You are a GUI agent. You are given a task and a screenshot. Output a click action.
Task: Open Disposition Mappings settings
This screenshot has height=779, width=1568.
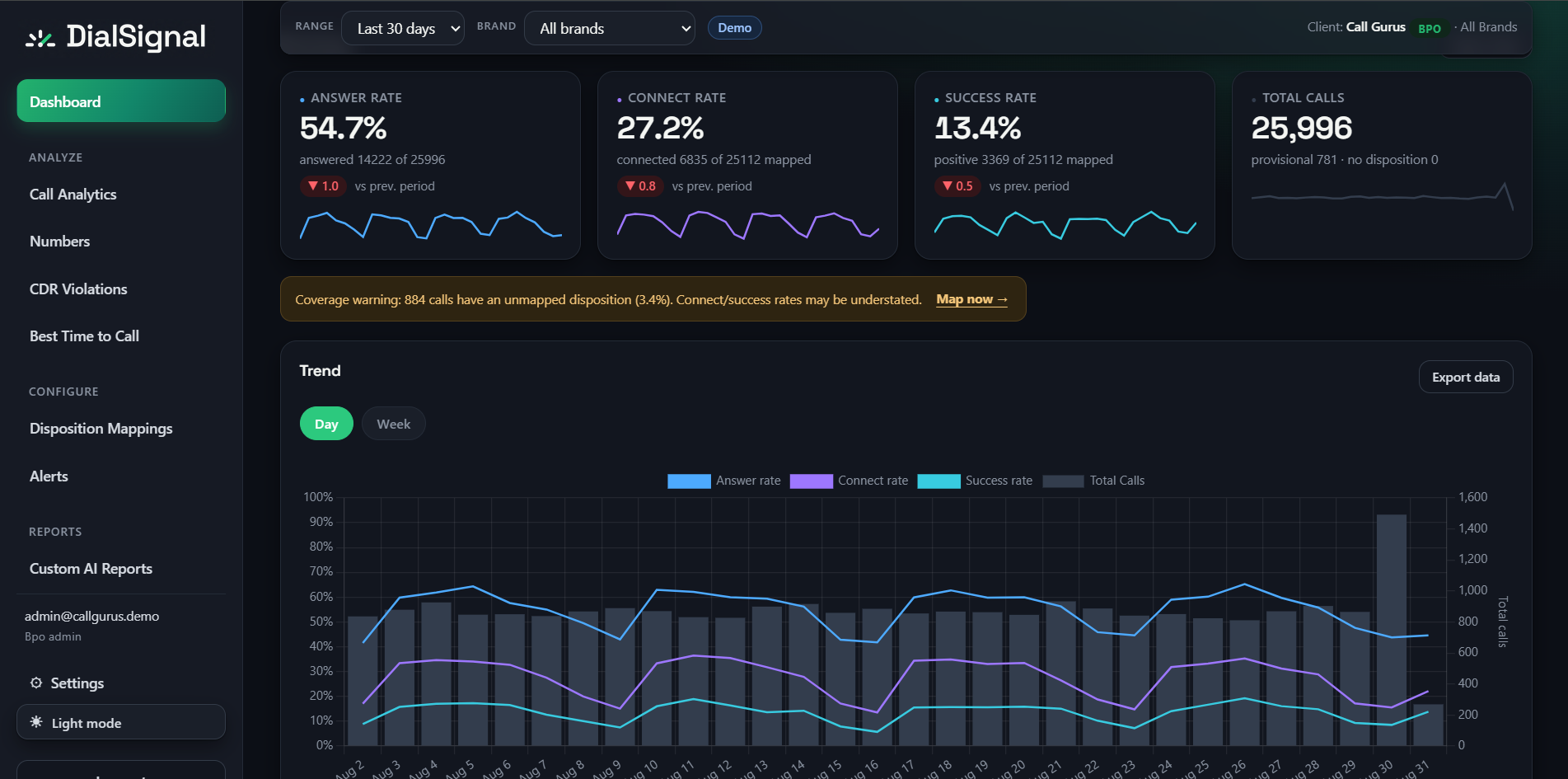(101, 429)
